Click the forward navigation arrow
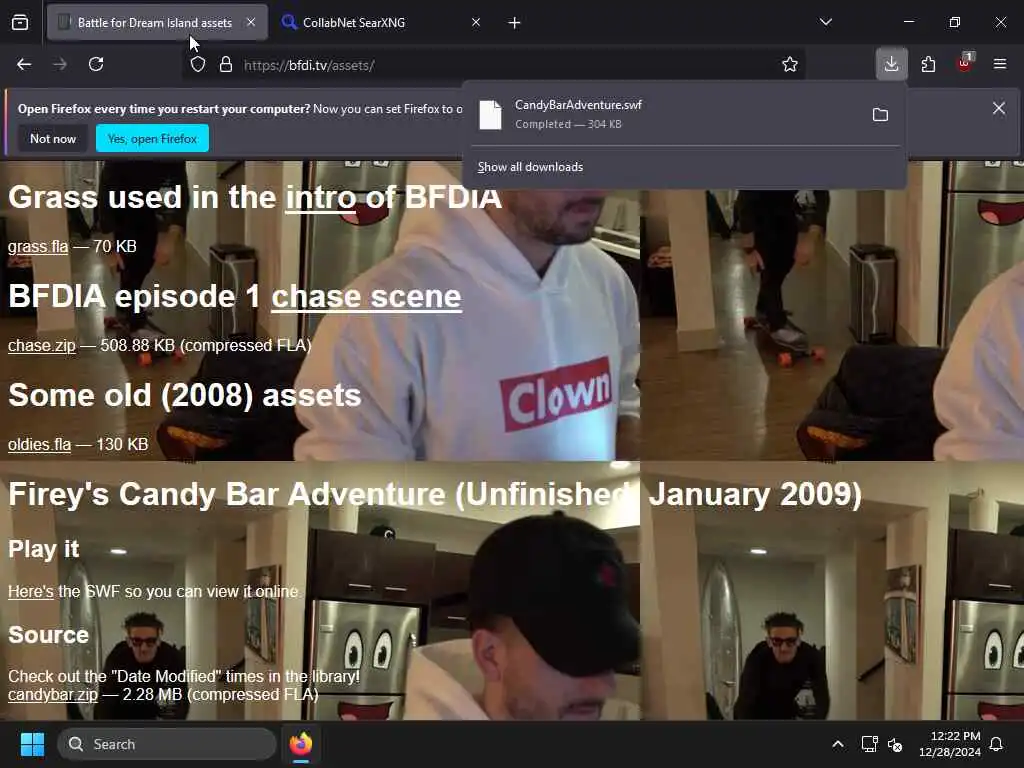 click(x=60, y=64)
